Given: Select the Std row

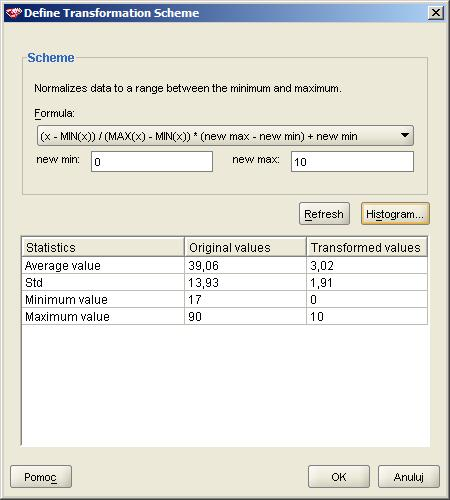Looking at the screenshot, I should click(225, 282).
